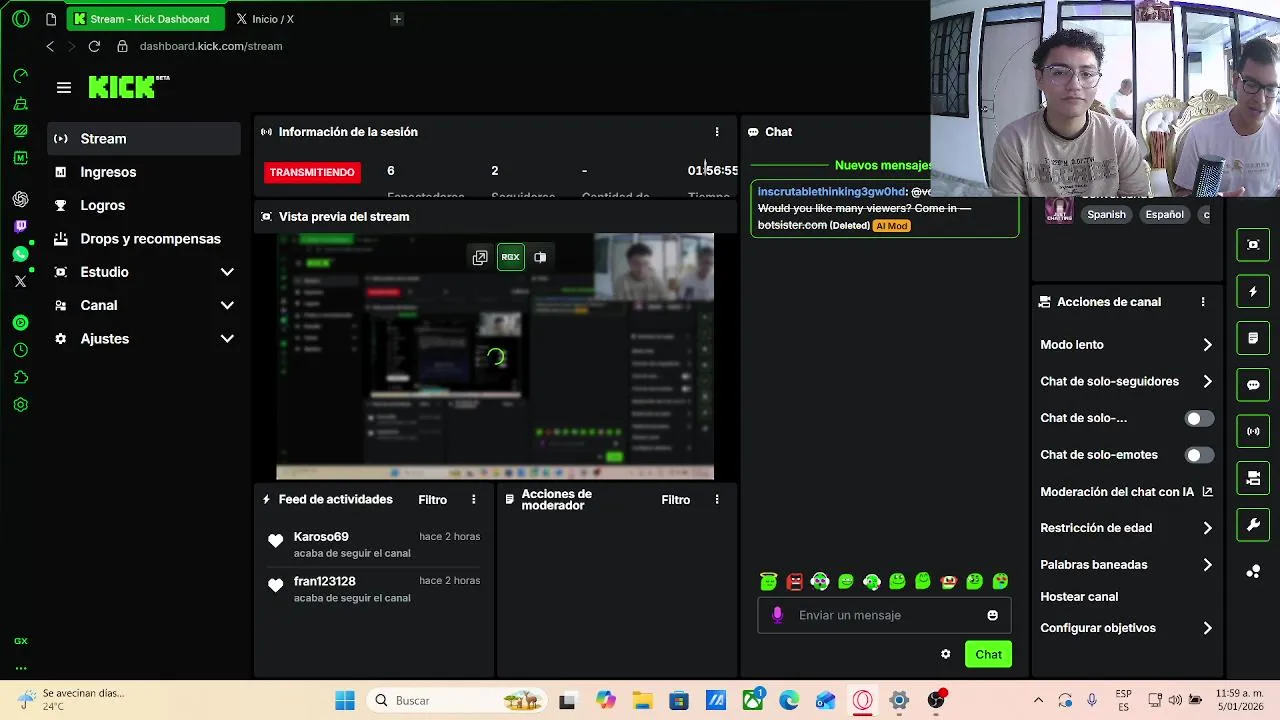
Task: Select Logros in sidebar menu
Action: coord(144,205)
